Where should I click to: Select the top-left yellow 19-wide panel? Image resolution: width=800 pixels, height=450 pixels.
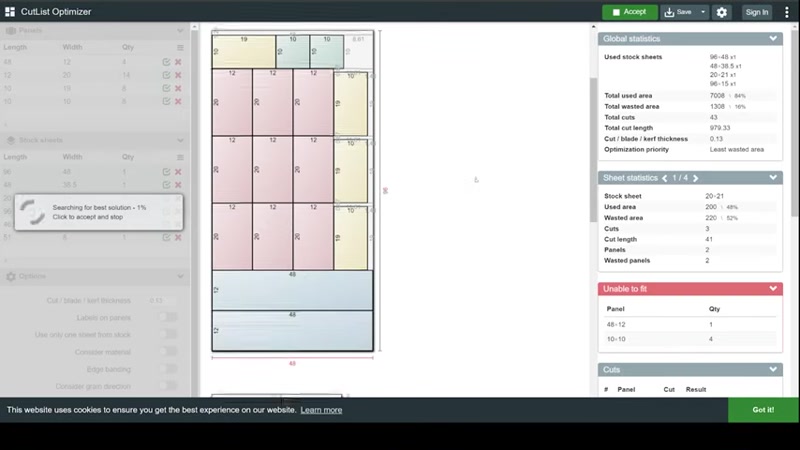244,52
